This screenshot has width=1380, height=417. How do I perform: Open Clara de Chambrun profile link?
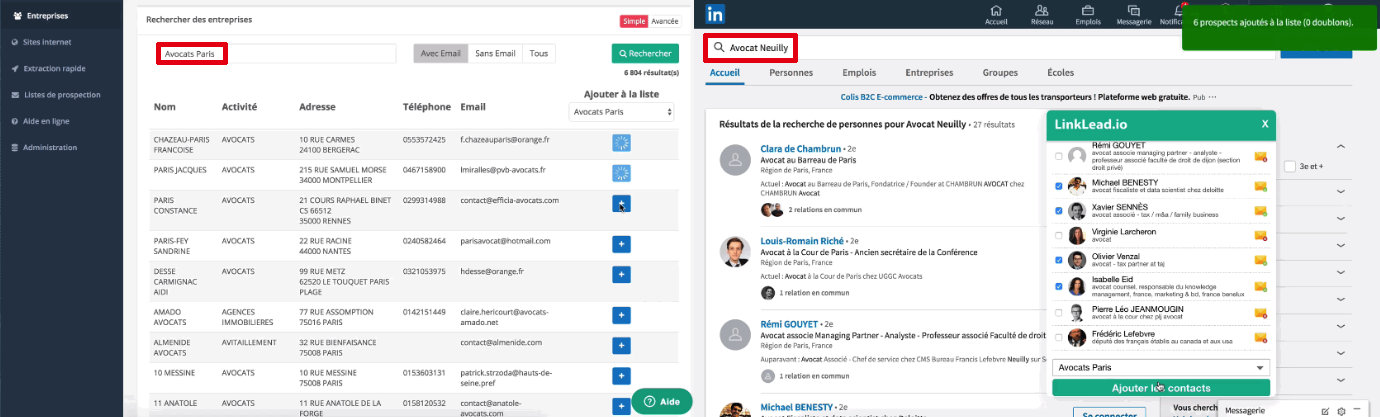pyautogui.click(x=802, y=149)
